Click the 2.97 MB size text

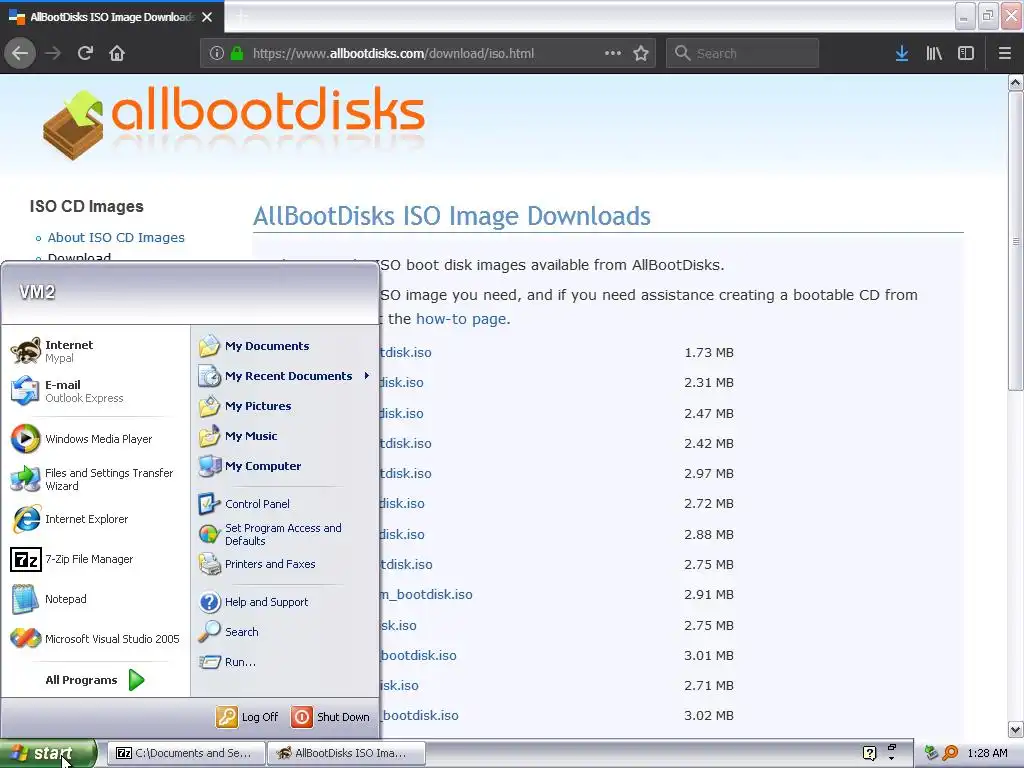click(709, 473)
